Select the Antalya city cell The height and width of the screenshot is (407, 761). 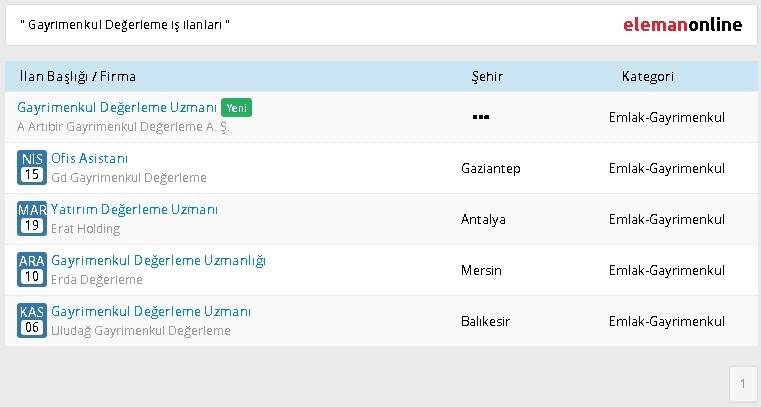coord(483,219)
